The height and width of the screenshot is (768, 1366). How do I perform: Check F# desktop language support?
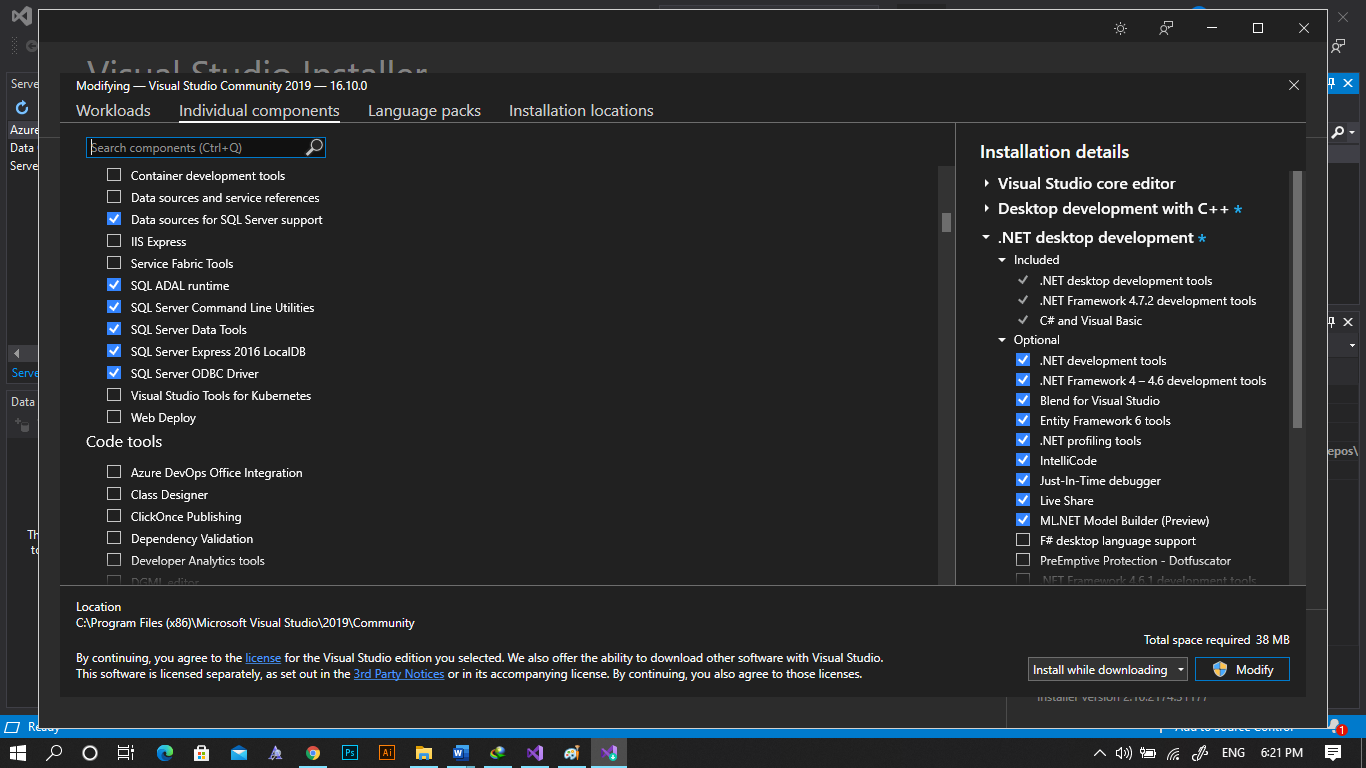pos(1023,540)
